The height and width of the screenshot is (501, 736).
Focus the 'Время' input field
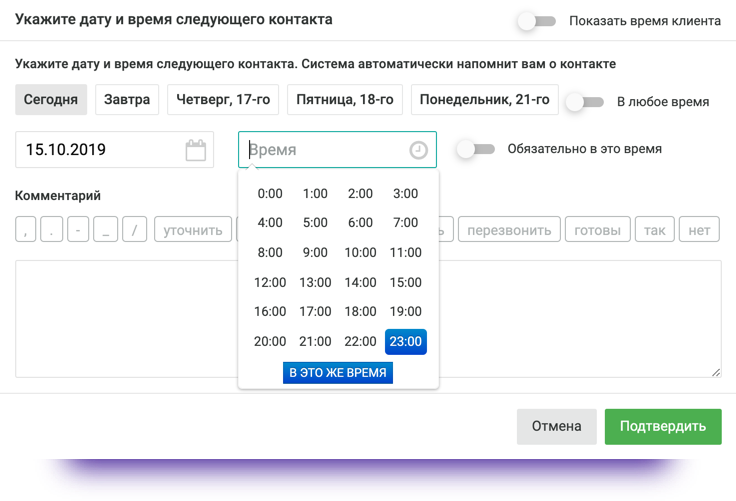(x=325, y=150)
